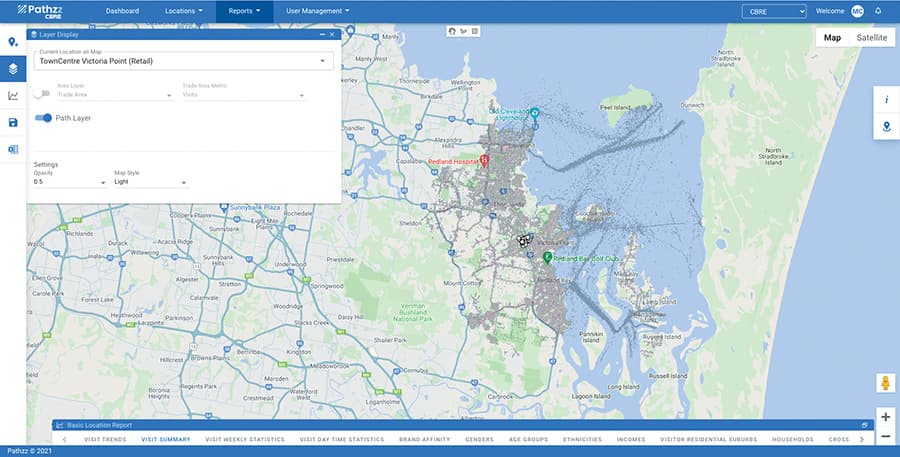Select the hand pan drawing tool on map
Image resolution: width=900 pixels, height=457 pixels.
click(x=452, y=31)
